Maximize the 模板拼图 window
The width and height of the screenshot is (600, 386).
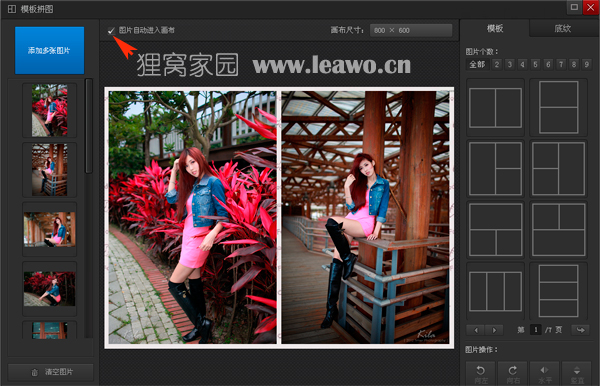tap(574, 7)
